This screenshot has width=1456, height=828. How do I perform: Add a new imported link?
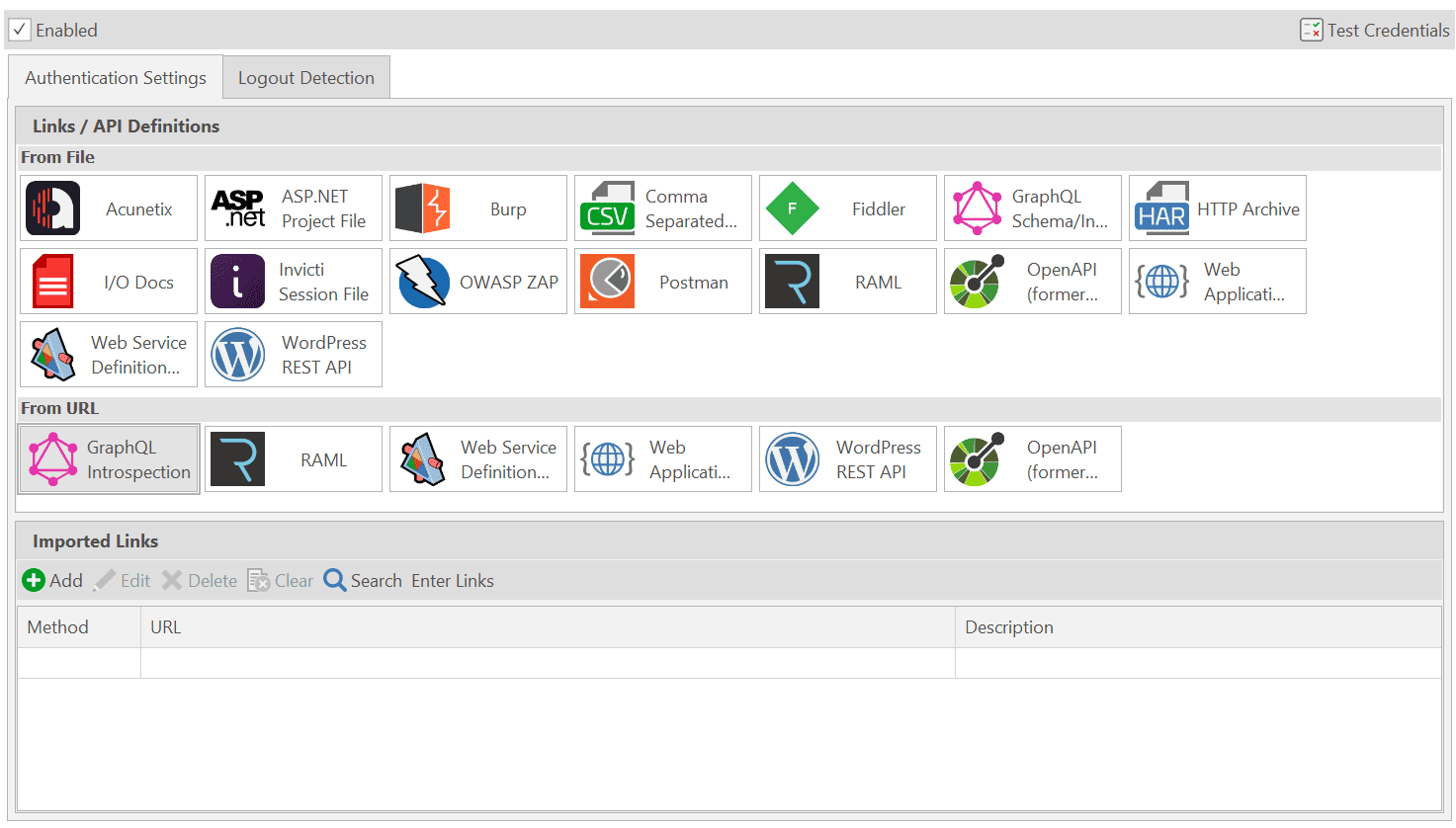[x=53, y=581]
